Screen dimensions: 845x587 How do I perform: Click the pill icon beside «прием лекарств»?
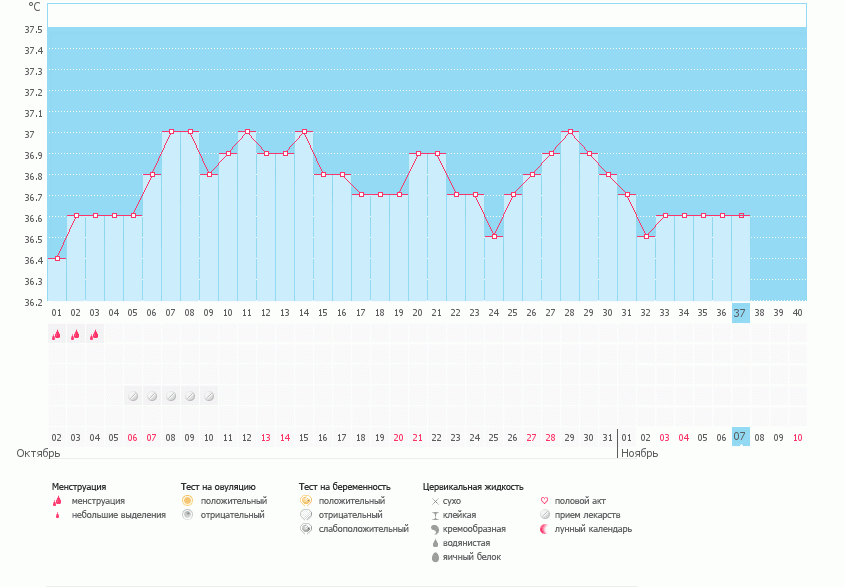[544, 515]
